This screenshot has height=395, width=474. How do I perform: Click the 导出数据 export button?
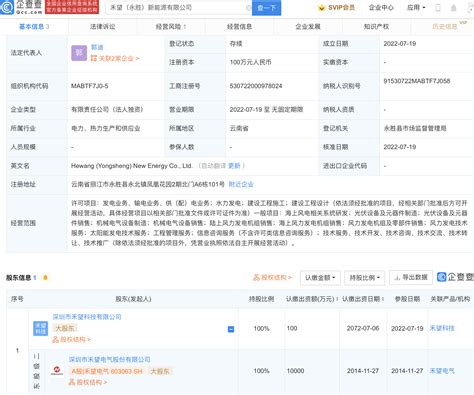[411, 277]
